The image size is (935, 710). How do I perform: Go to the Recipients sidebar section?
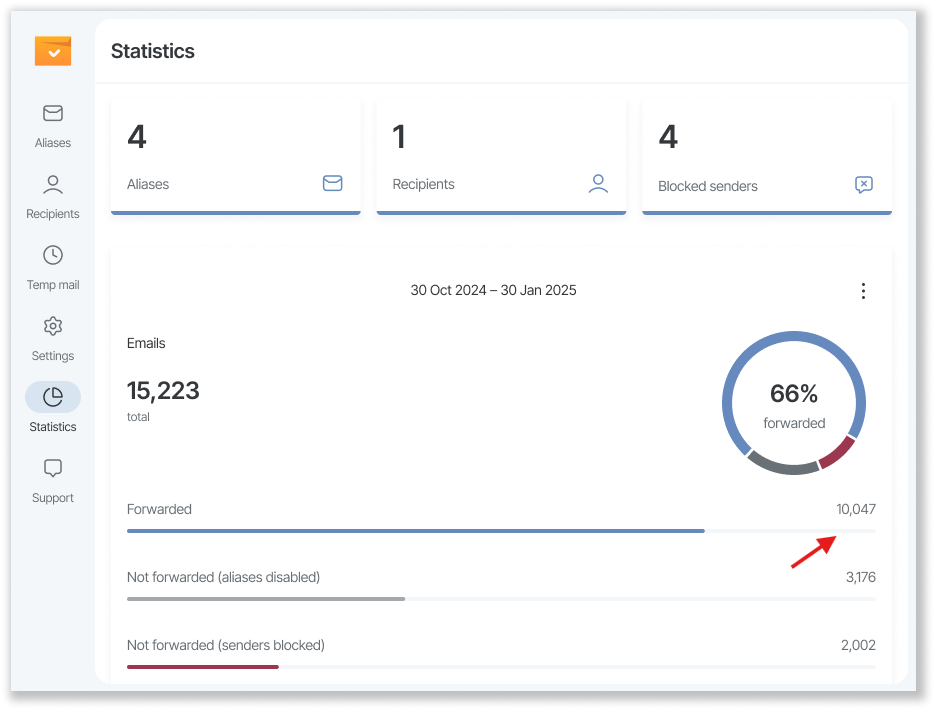coord(52,197)
